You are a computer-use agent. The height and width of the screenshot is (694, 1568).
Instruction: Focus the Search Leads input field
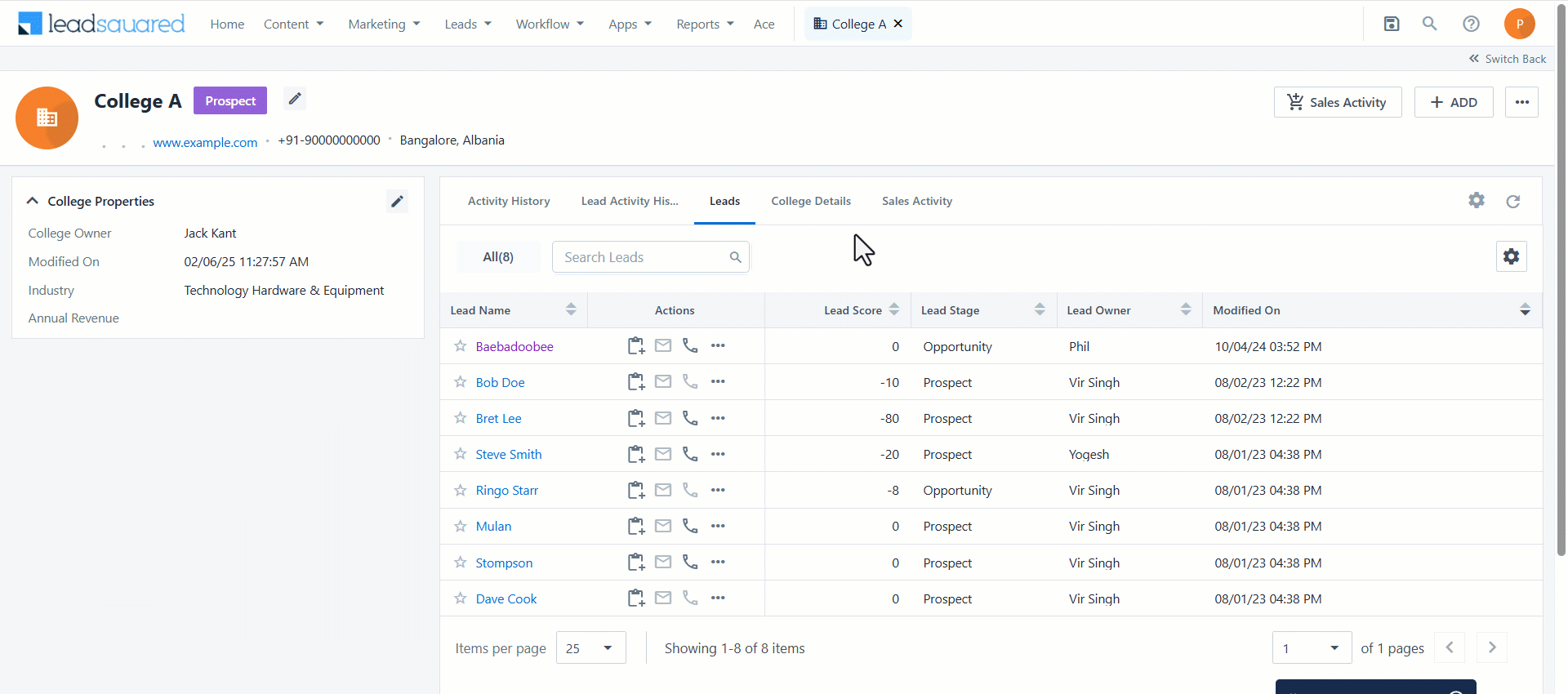[651, 257]
